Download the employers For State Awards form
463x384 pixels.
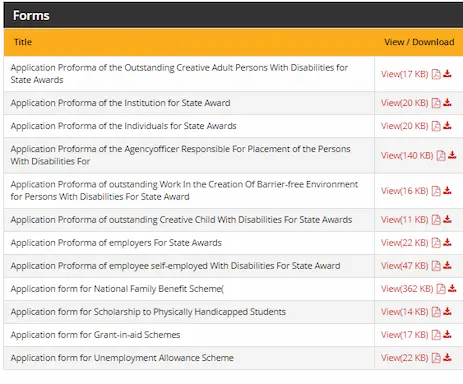coord(447,243)
